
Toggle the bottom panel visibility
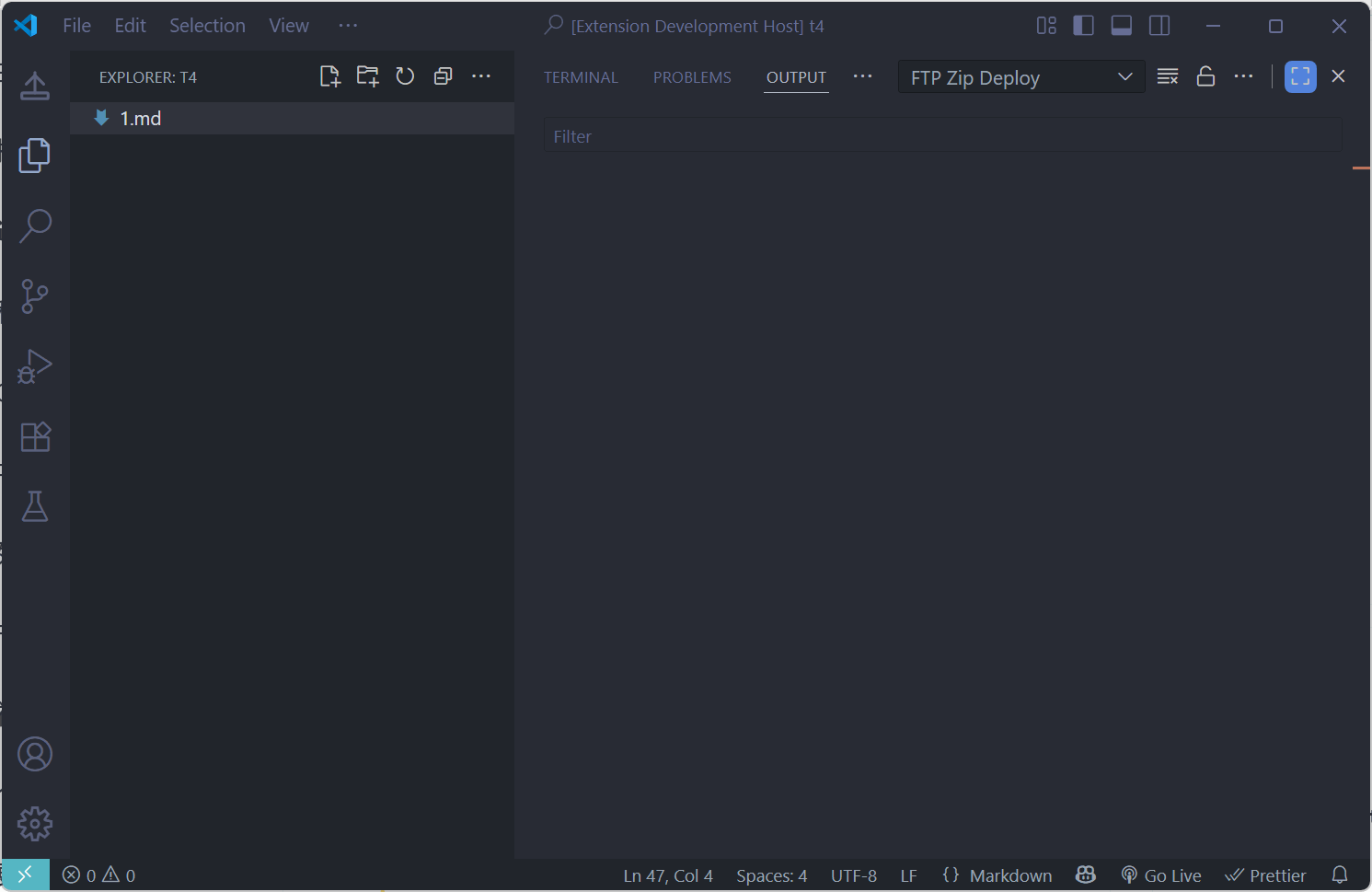point(1122,26)
